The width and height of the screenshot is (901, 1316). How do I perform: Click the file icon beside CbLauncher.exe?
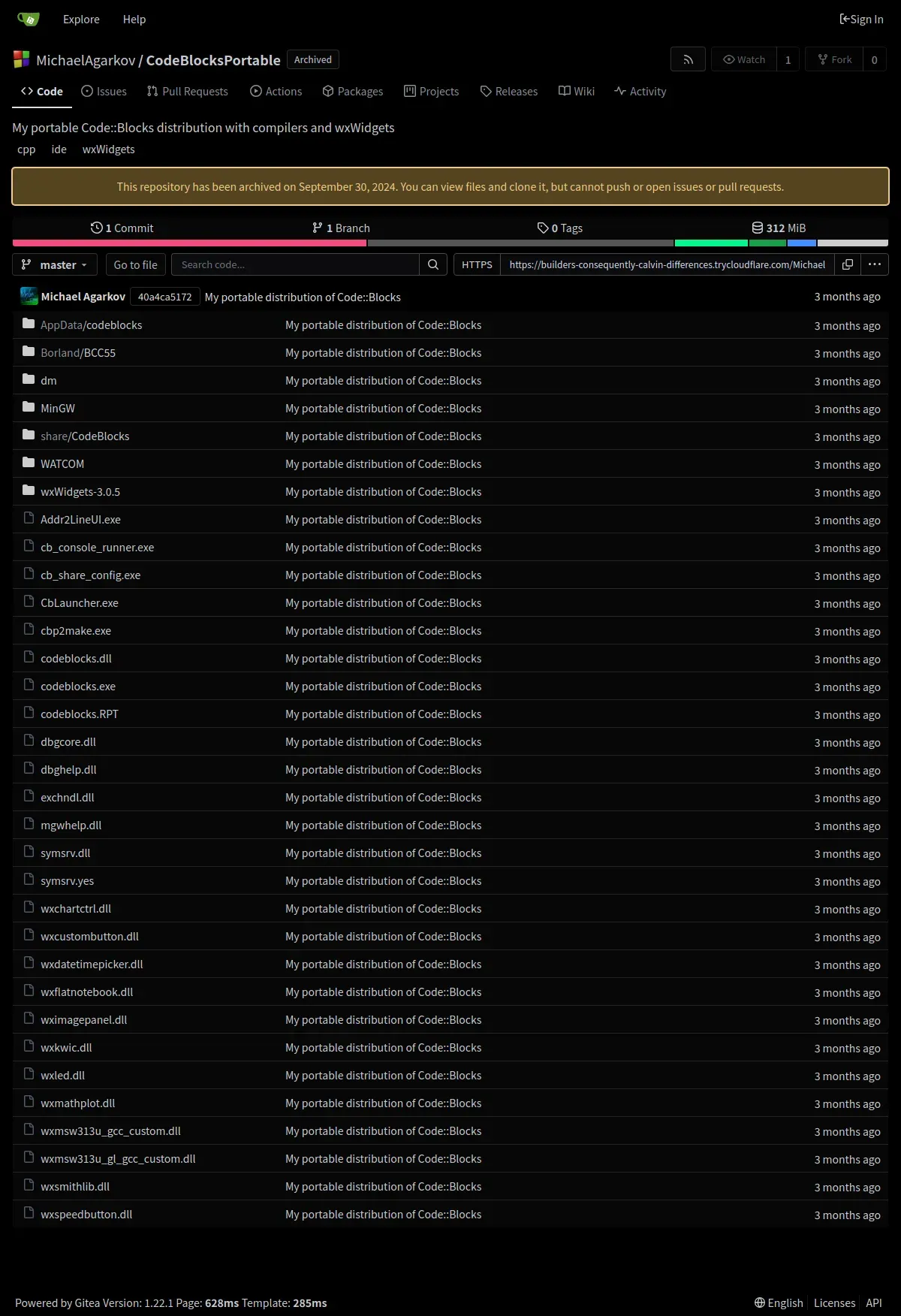coord(29,602)
